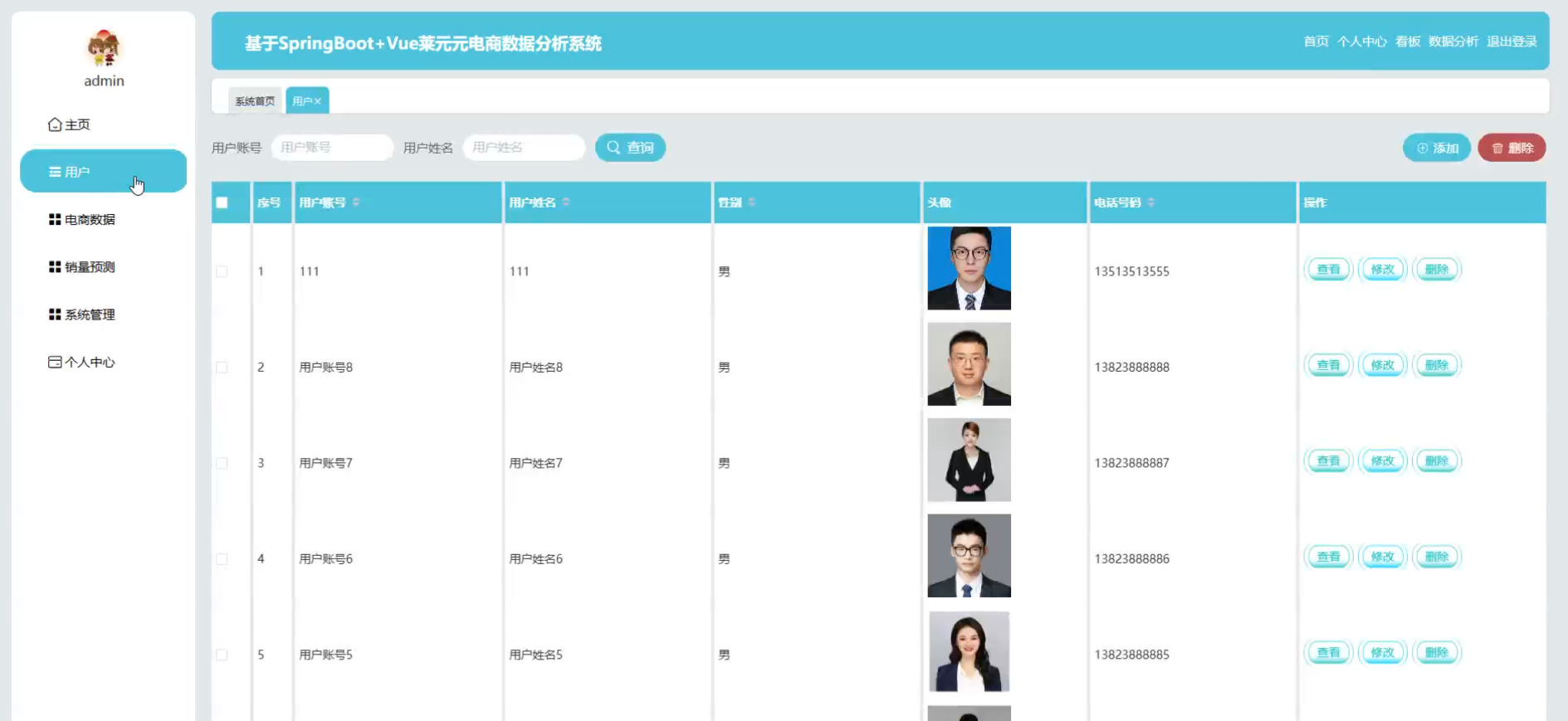Close the 用户 tab via its x

[x=318, y=101]
